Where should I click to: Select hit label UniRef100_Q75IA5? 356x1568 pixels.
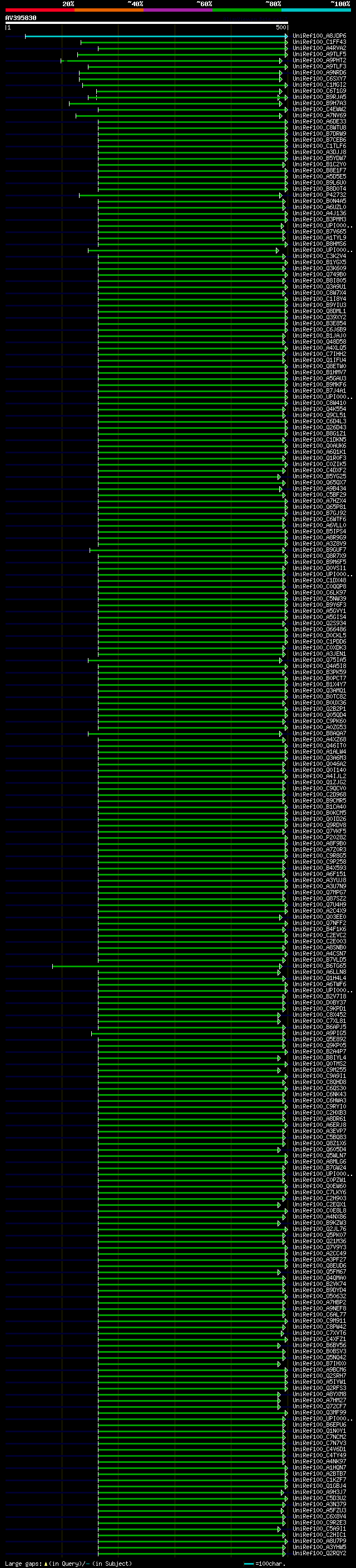click(x=319, y=660)
